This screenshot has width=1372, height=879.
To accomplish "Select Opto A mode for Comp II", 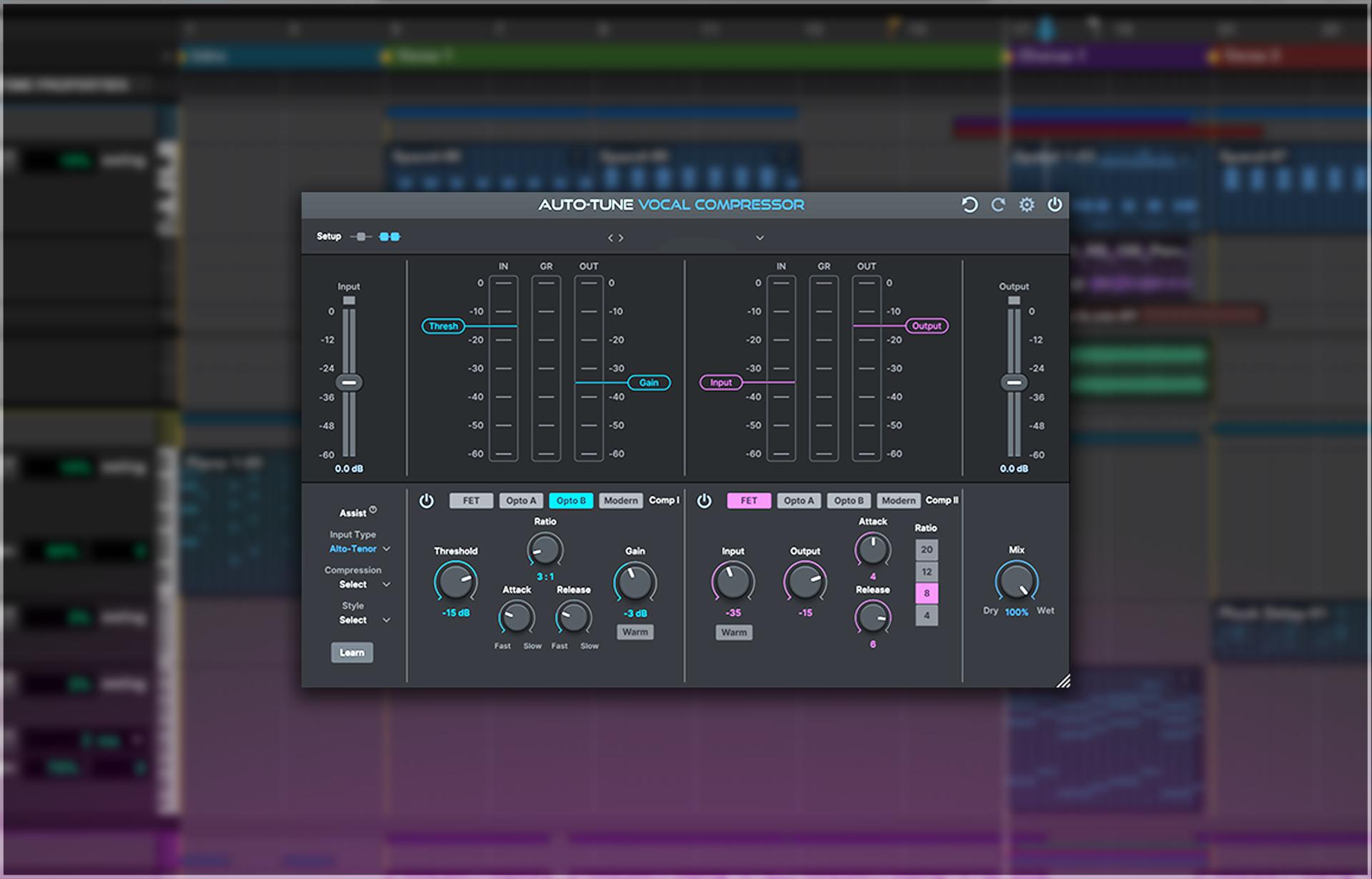I will tap(799, 501).
